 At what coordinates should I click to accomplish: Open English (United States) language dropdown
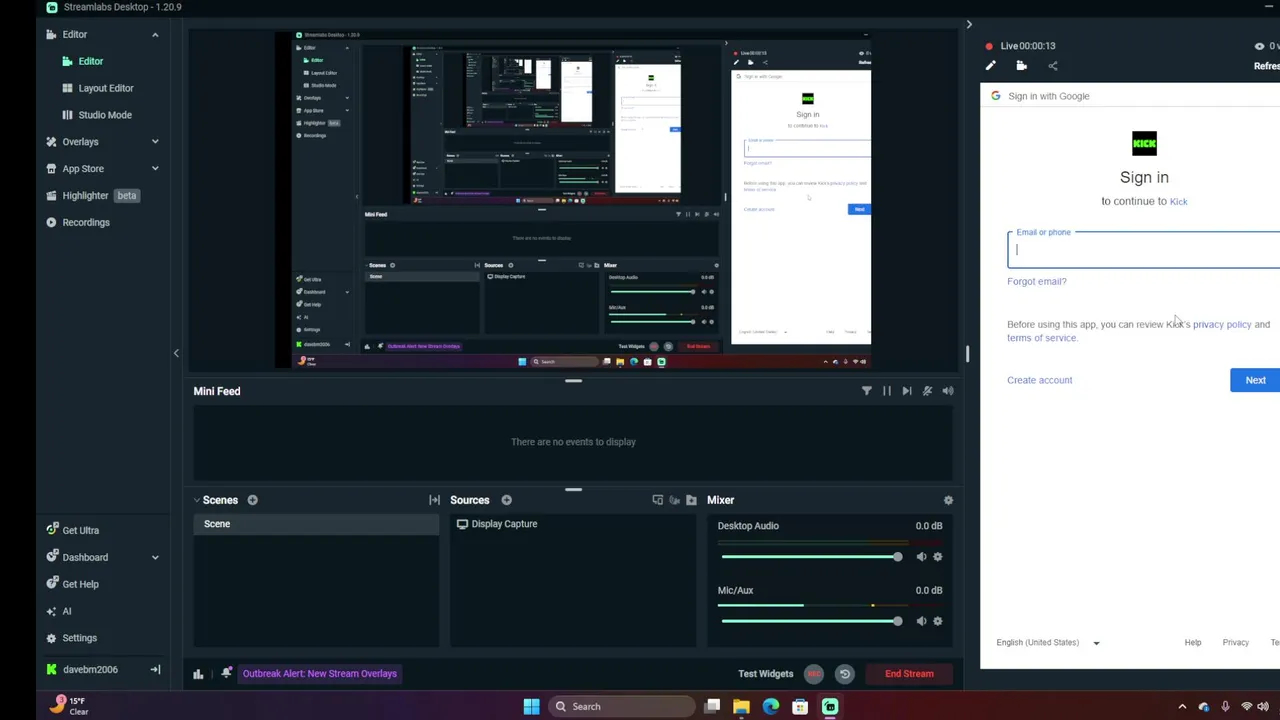(x=1047, y=643)
